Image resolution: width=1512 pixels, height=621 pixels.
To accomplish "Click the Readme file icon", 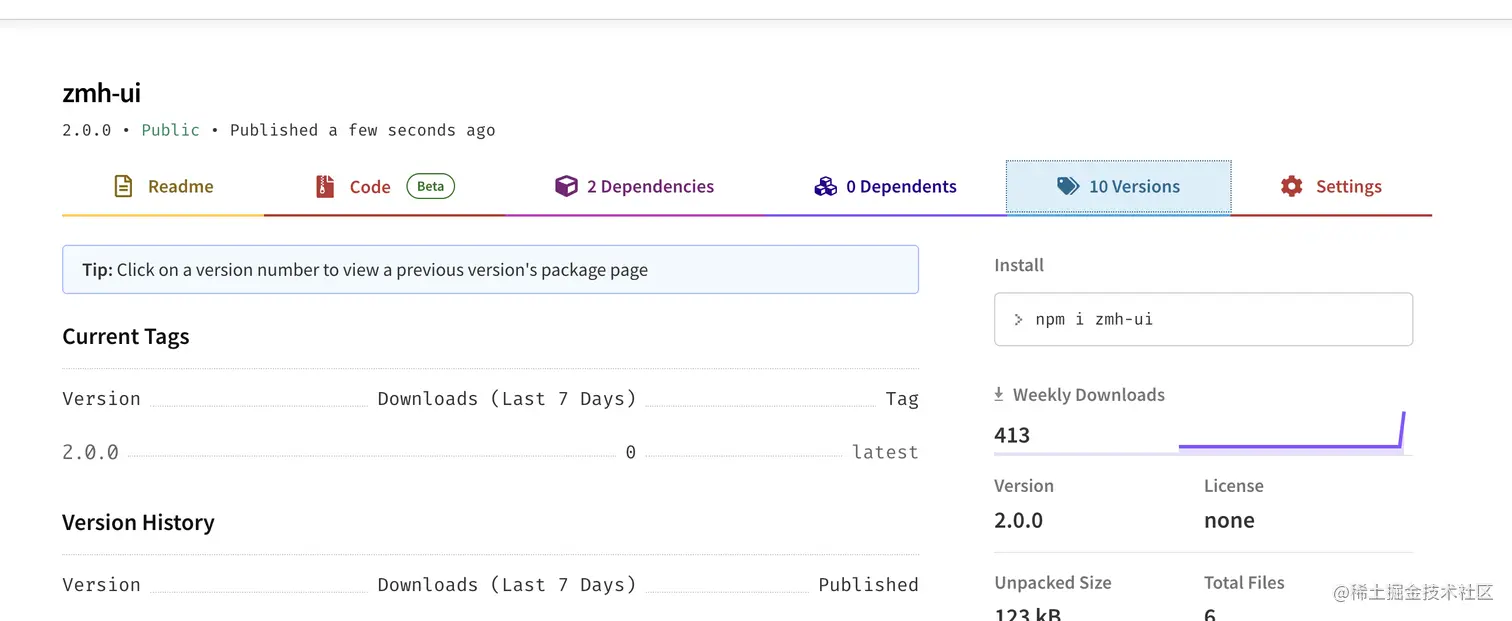I will 123,186.
